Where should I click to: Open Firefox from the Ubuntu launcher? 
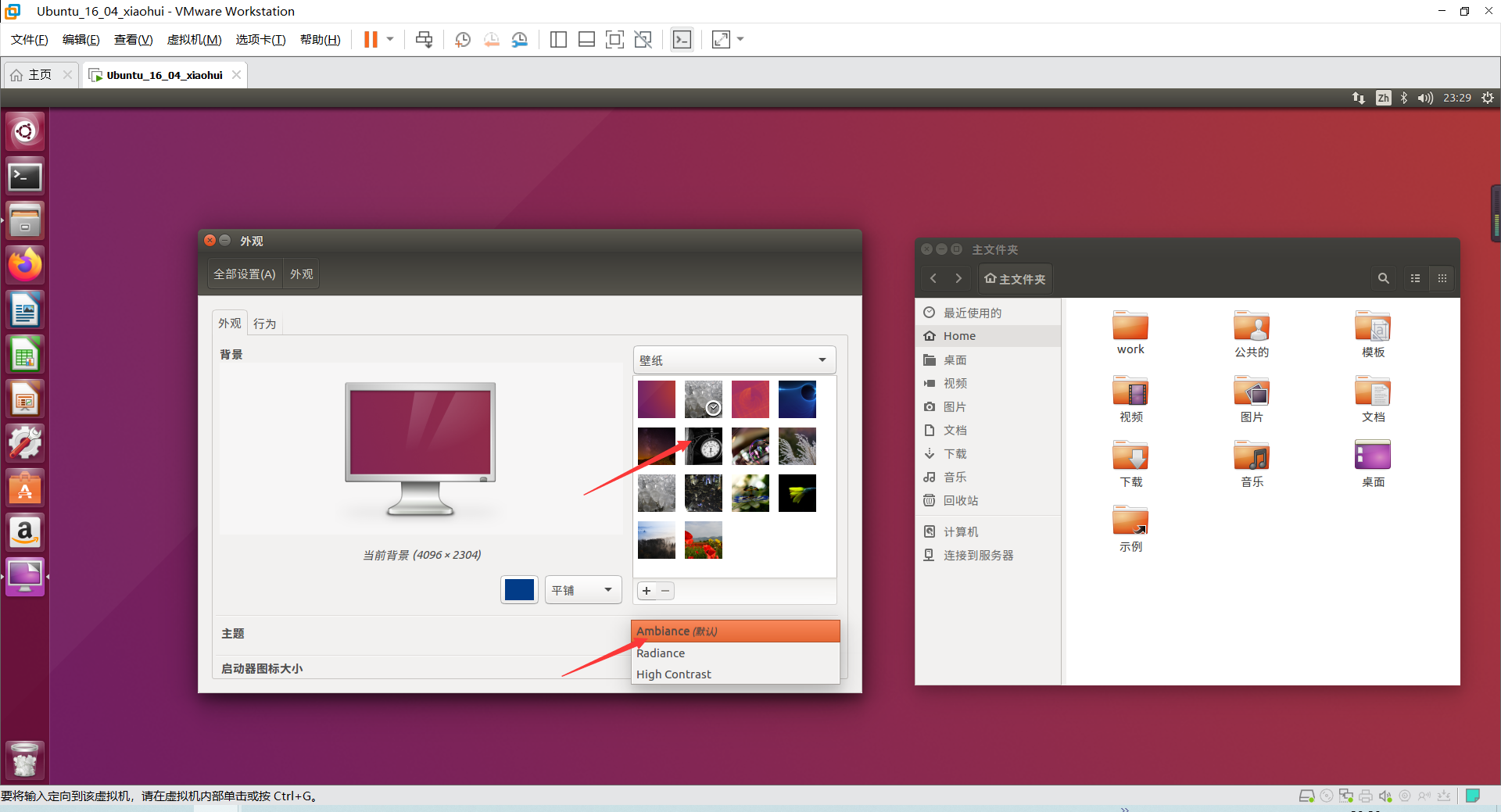25,264
